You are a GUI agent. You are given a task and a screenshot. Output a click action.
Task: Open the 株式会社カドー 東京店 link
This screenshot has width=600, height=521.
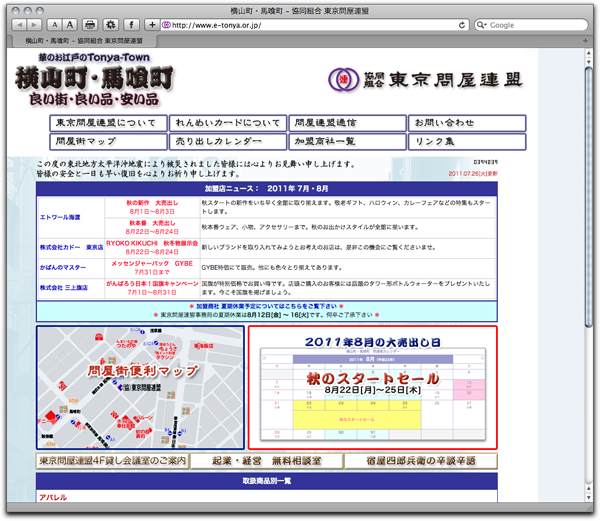72,247
